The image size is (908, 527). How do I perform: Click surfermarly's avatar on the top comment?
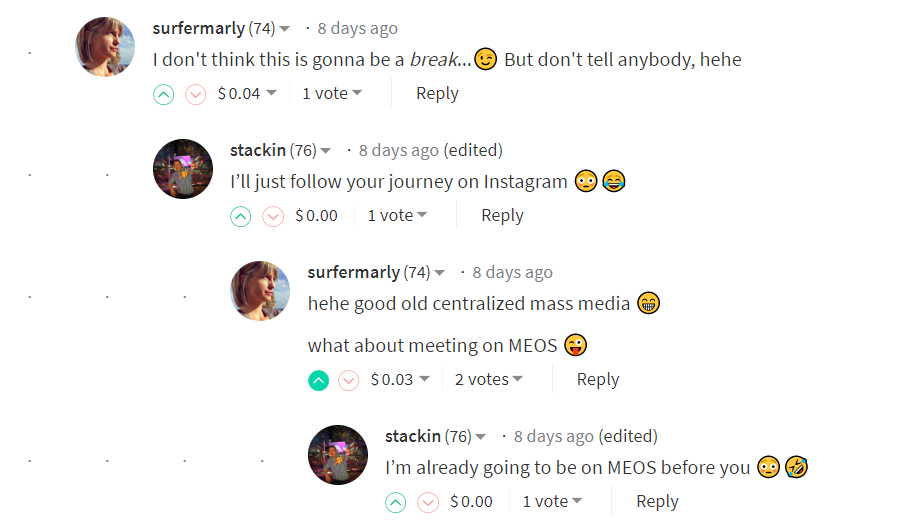click(105, 46)
